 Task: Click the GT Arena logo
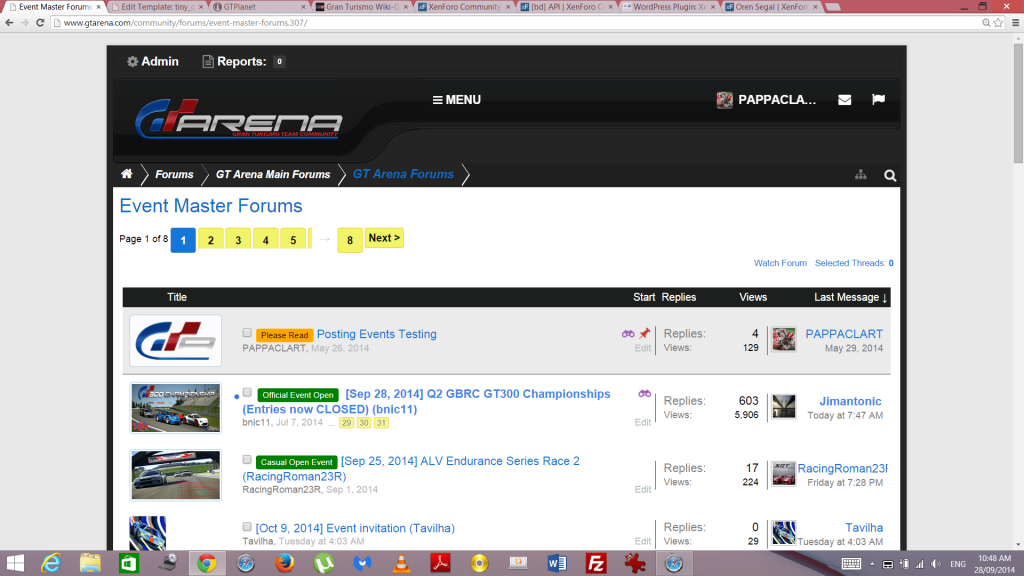click(x=238, y=119)
